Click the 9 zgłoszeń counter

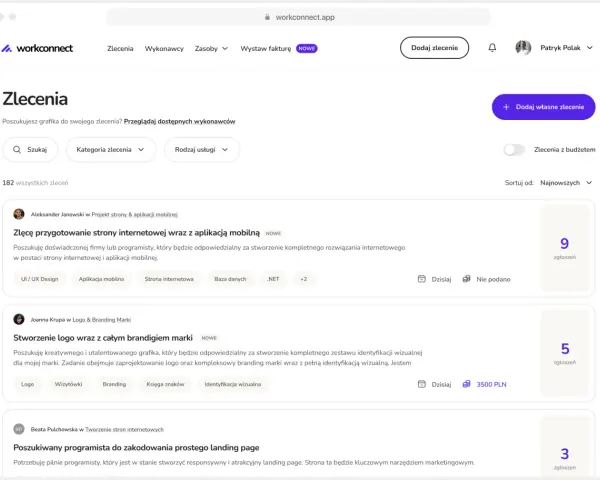[564, 248]
